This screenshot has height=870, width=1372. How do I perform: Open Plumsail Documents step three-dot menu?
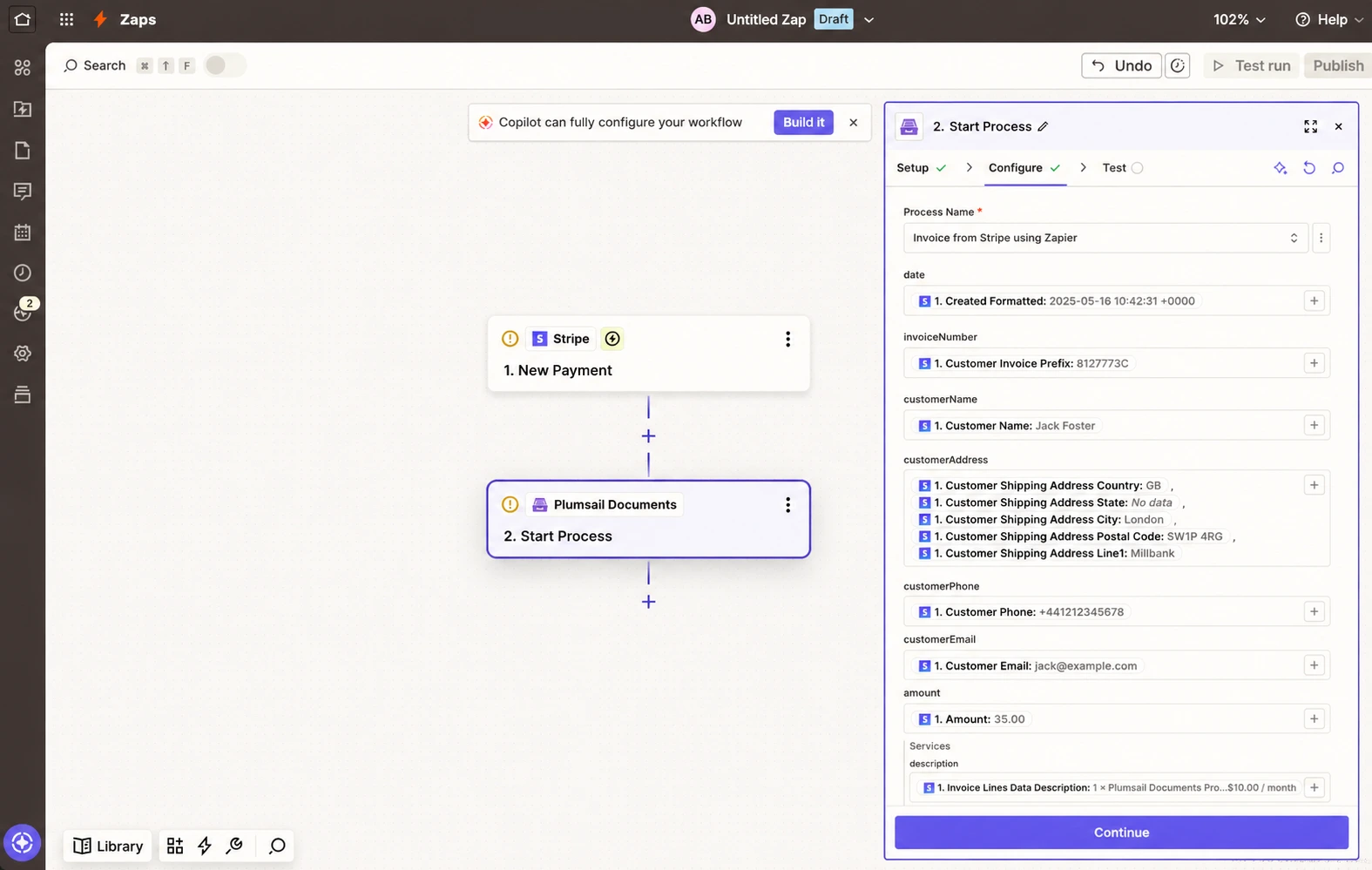(787, 505)
